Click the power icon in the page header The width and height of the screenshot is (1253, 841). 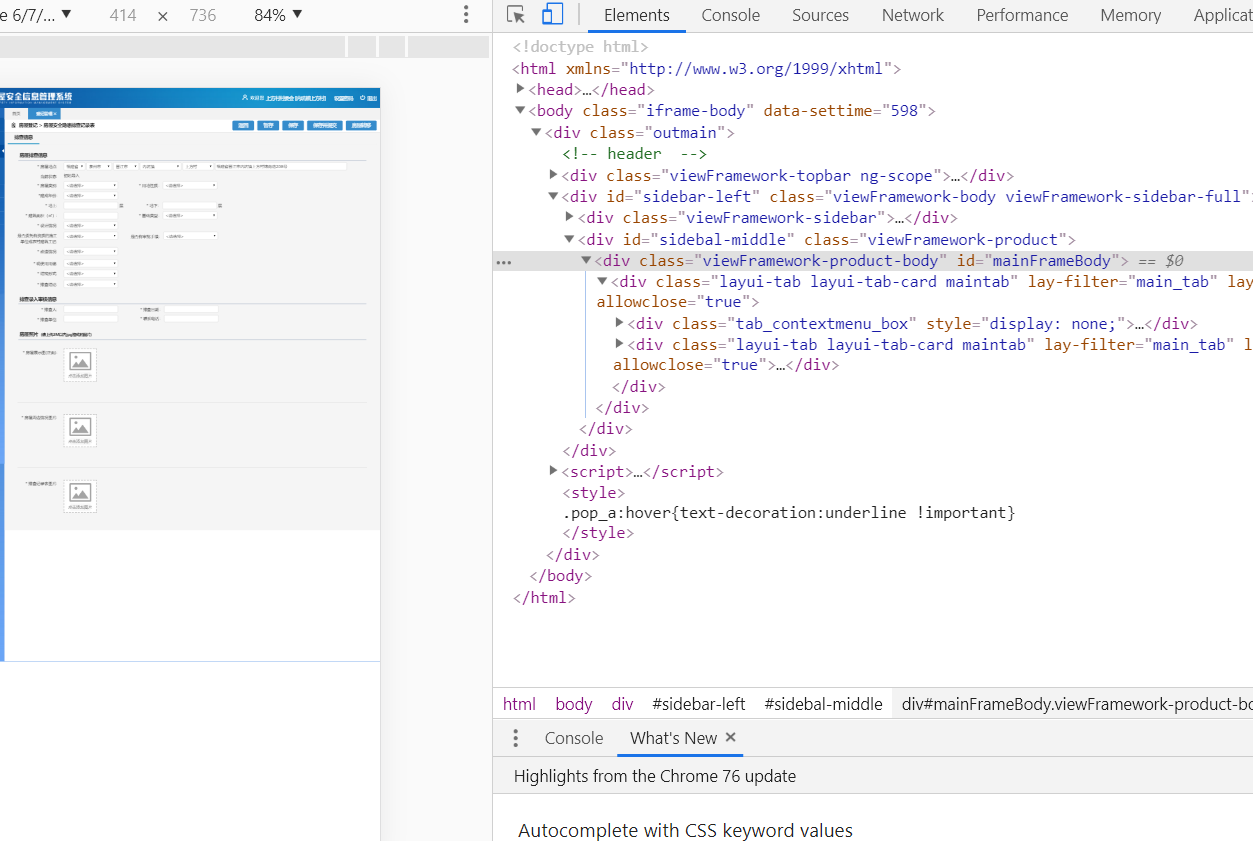point(363,98)
